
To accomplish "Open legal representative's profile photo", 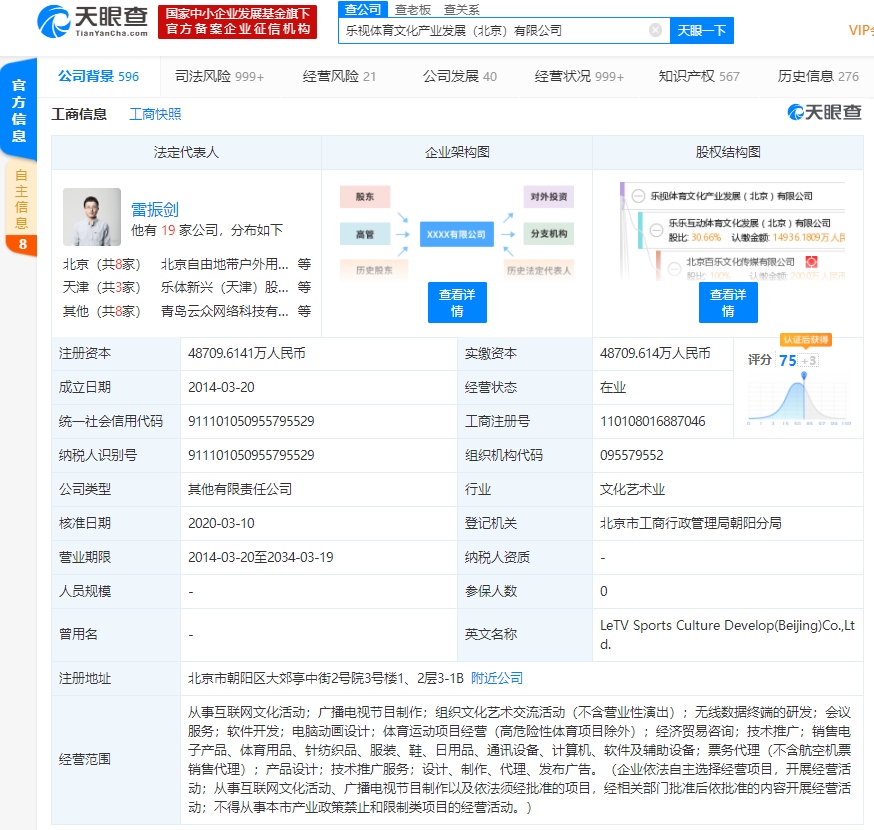I will coord(92,217).
